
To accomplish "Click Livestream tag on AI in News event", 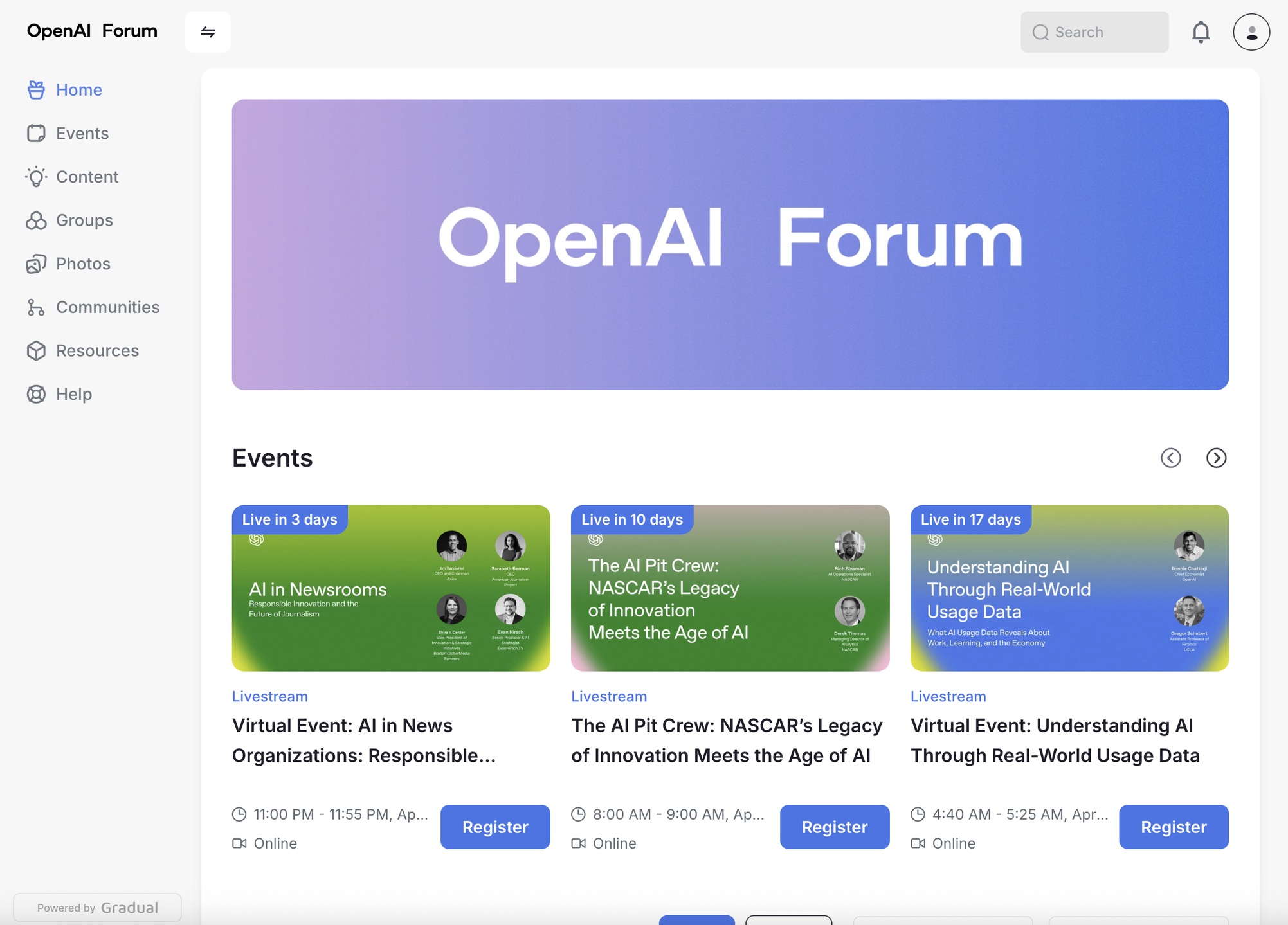I will point(270,696).
